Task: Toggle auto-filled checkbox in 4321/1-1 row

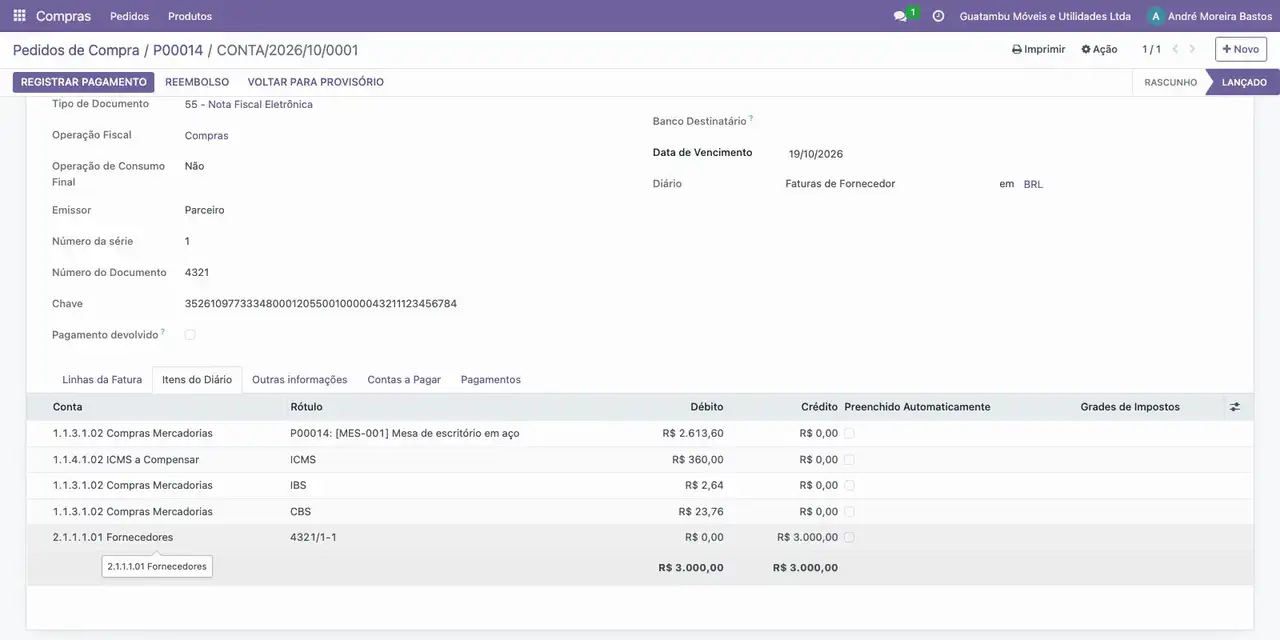Action: [849, 537]
